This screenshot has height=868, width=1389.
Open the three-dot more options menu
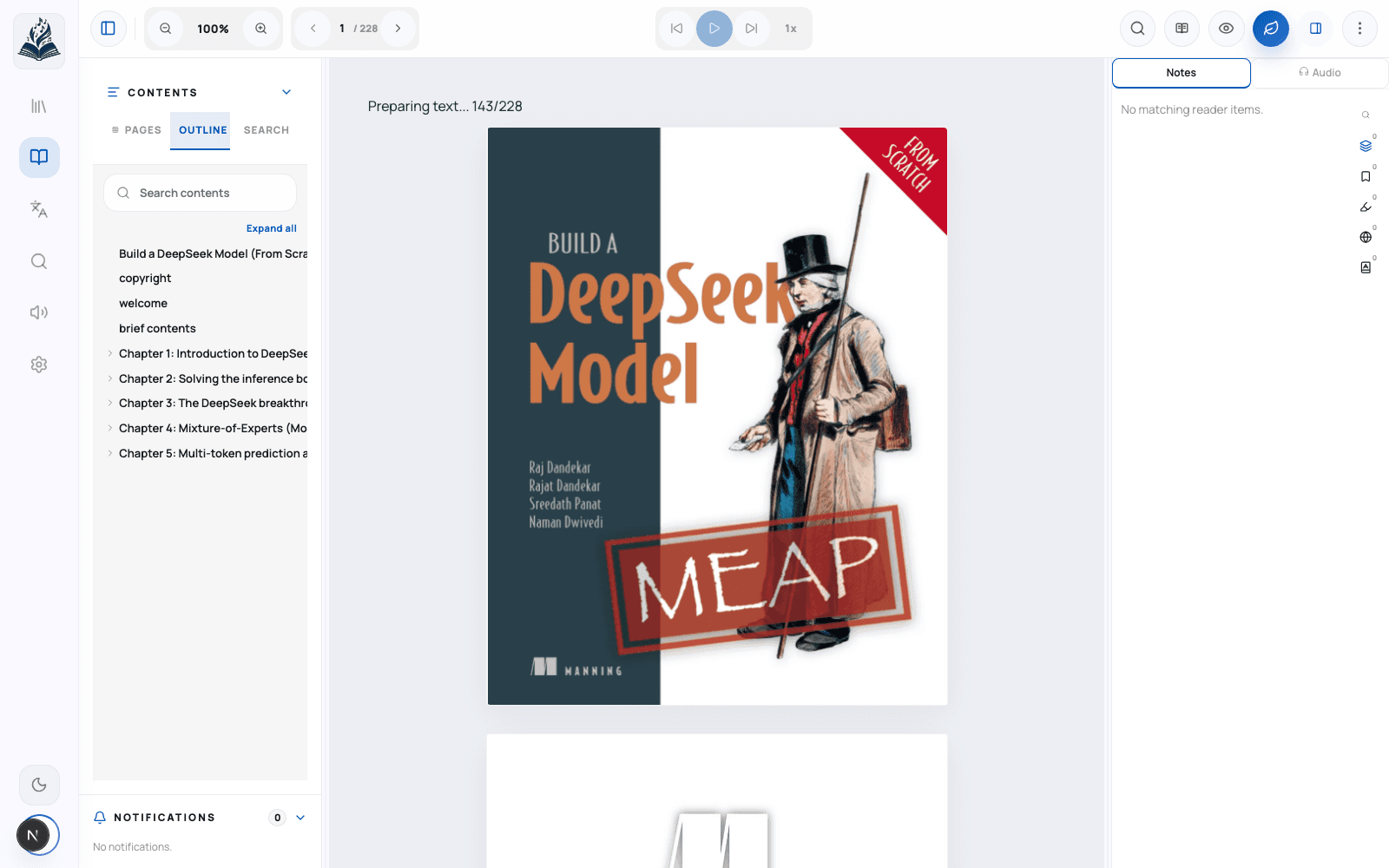pos(1359,29)
